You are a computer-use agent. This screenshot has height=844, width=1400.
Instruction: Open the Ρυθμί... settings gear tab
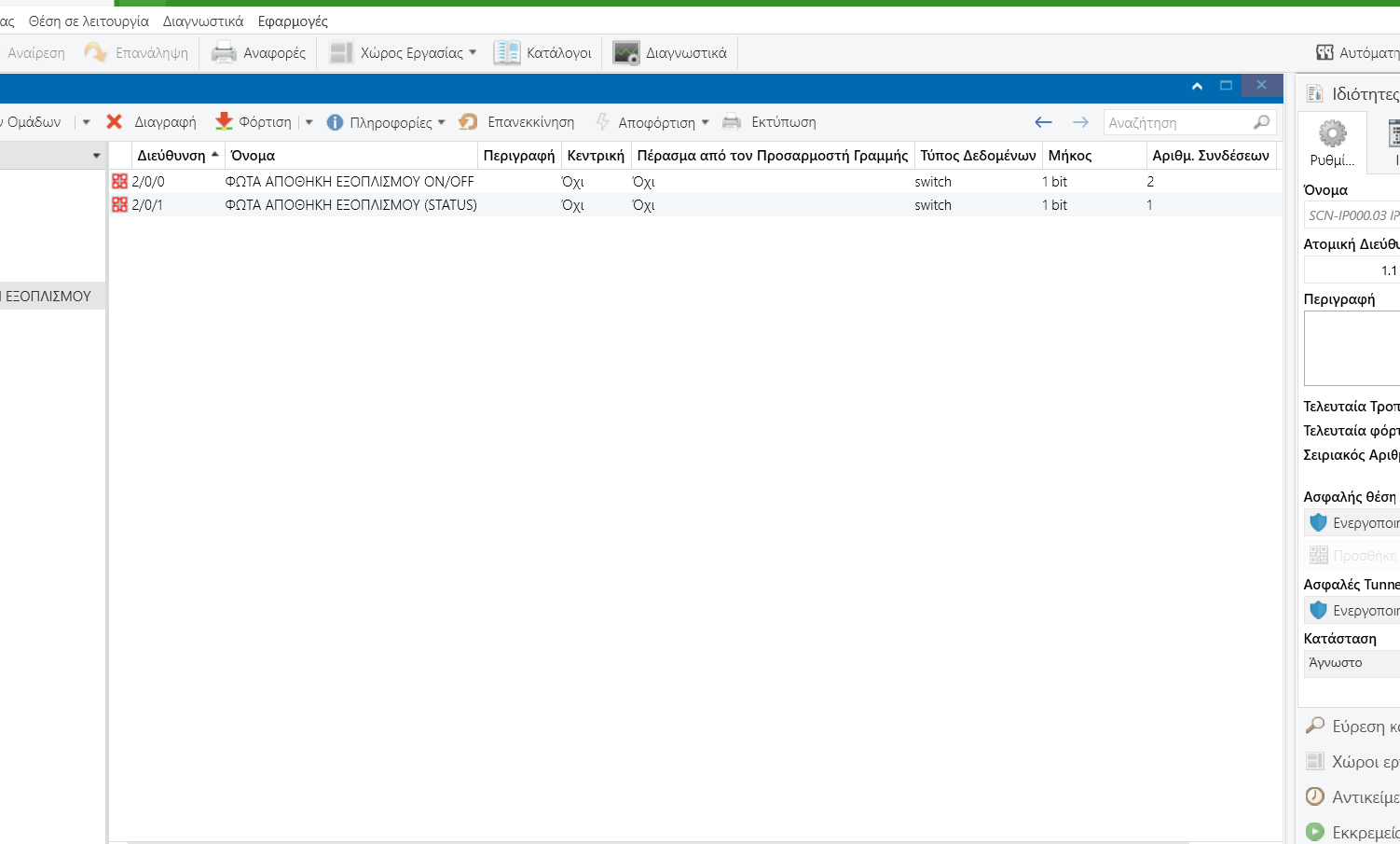click(x=1332, y=143)
